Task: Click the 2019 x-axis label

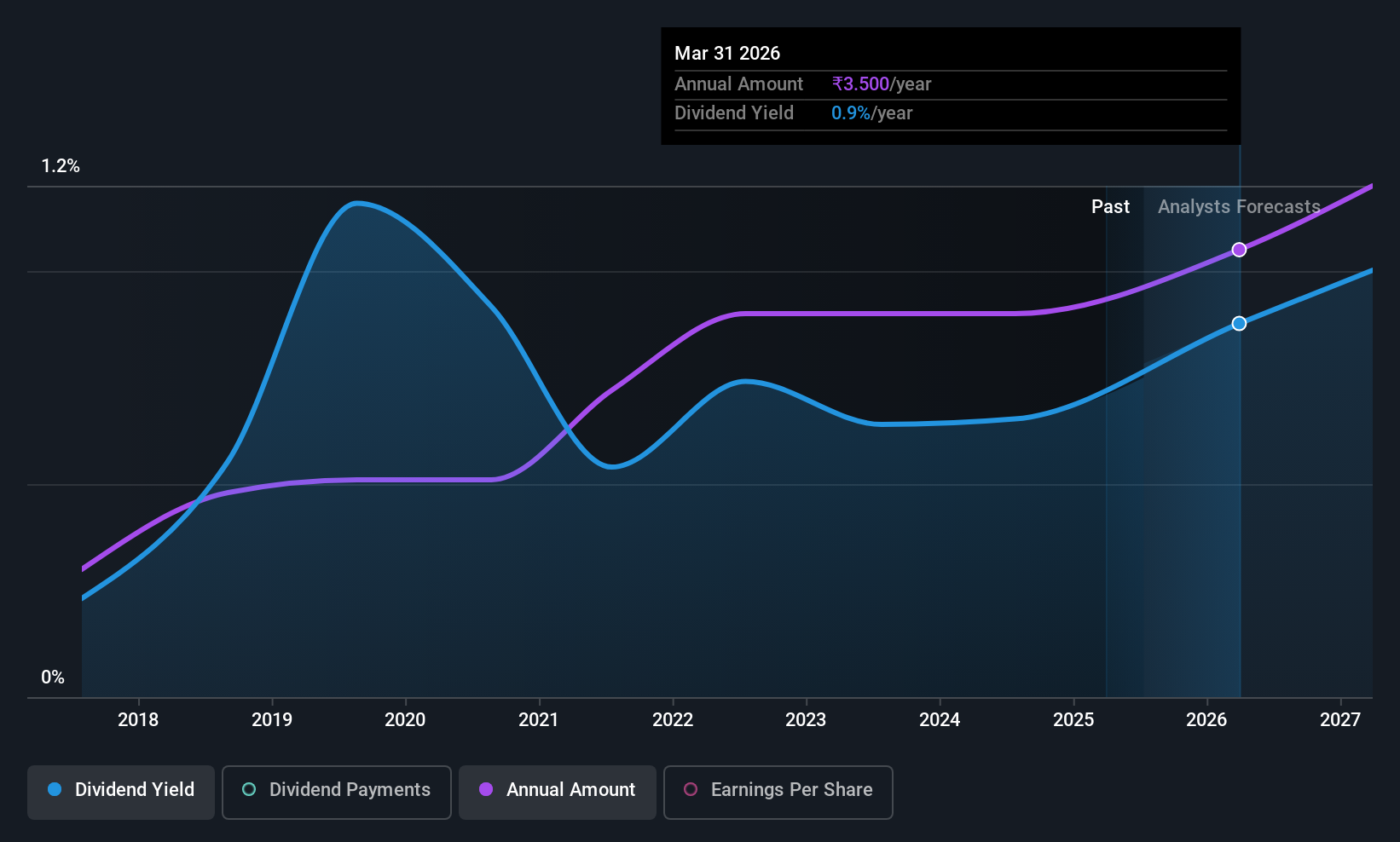Action: 272,720
